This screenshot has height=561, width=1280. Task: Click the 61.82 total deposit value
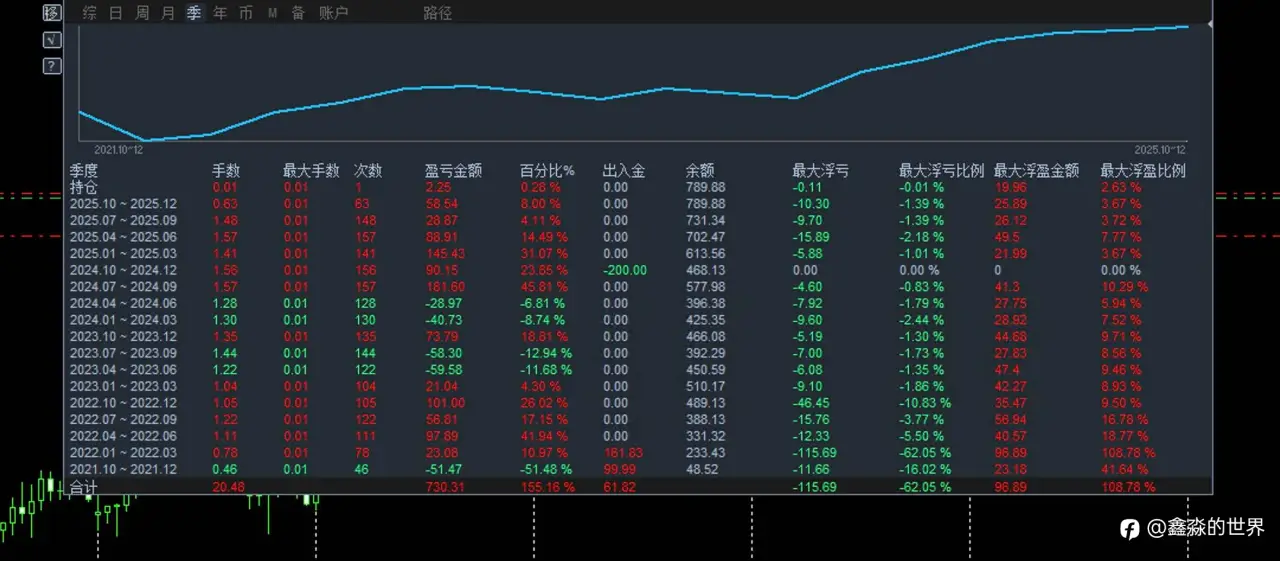click(620, 487)
